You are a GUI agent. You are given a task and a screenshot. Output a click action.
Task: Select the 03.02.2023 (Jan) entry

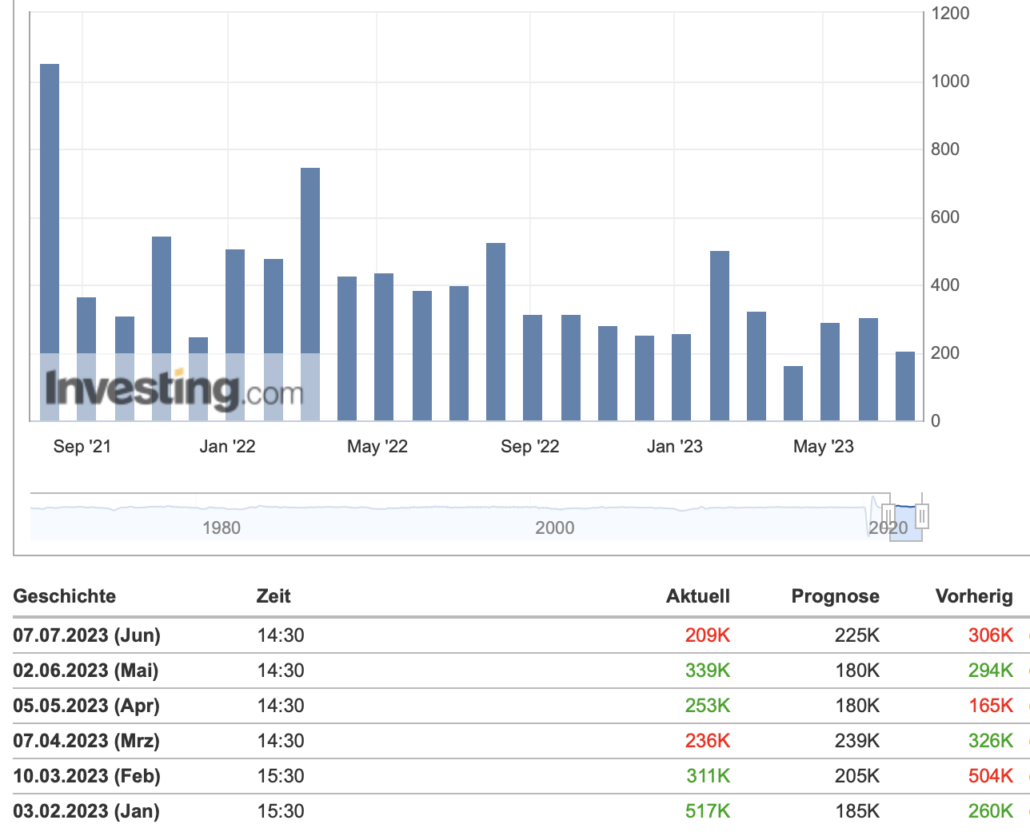86,811
